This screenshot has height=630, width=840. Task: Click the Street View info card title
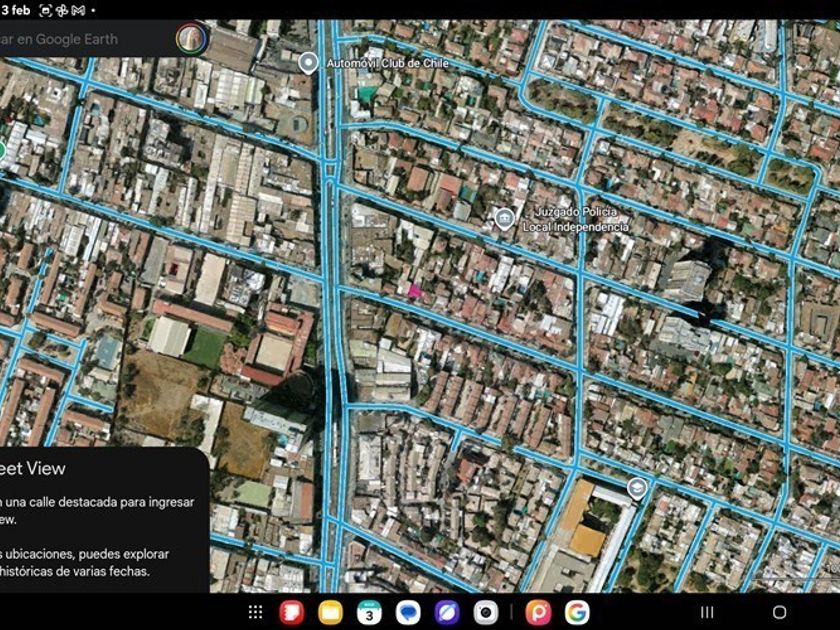pyautogui.click(x=32, y=468)
